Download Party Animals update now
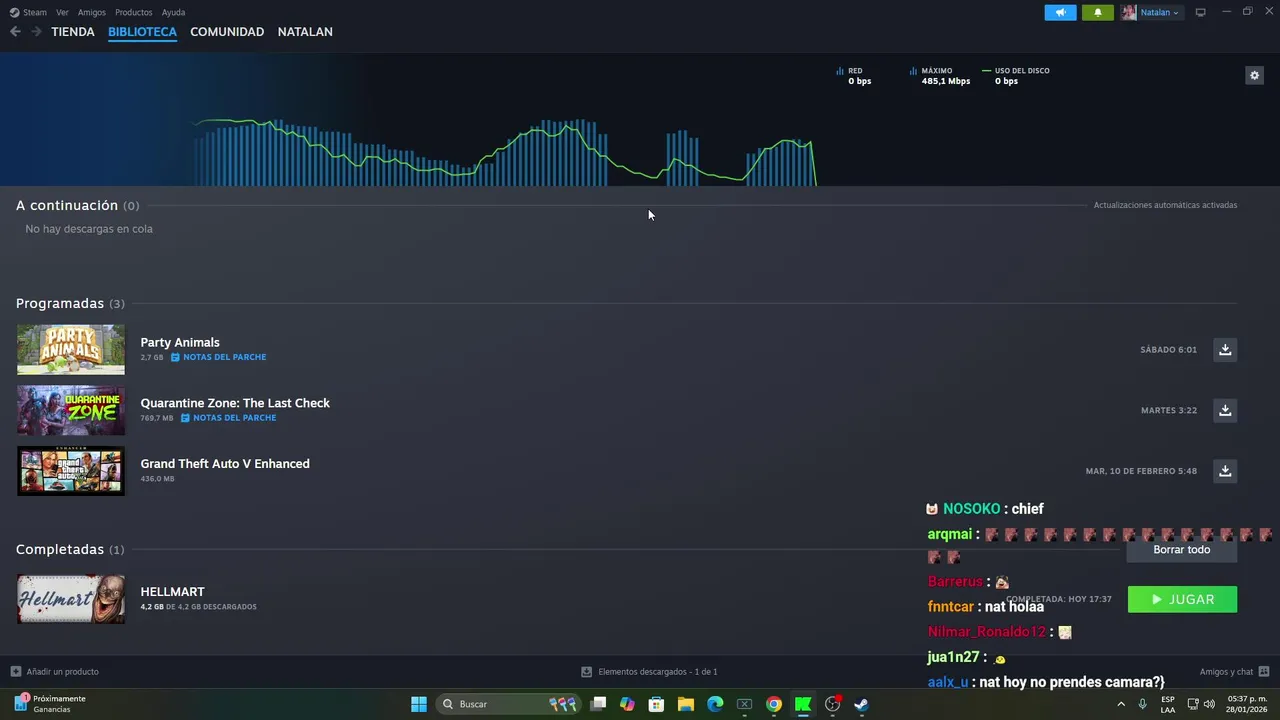 point(1225,349)
